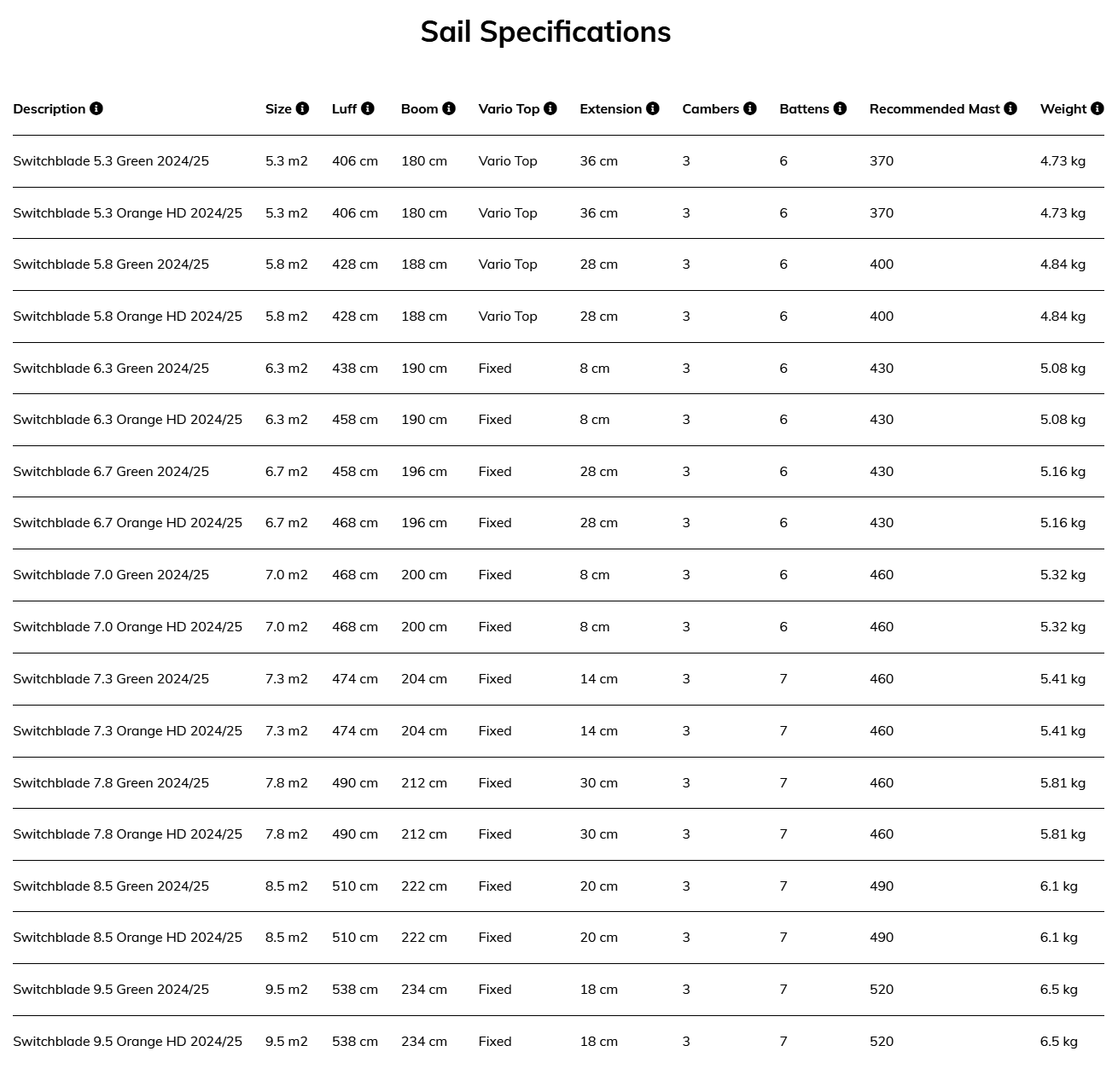This screenshot has width=1118, height=1092.
Task: Select Switchblade 6.3 Orange HD 2024/25 entry
Action: (x=558, y=420)
